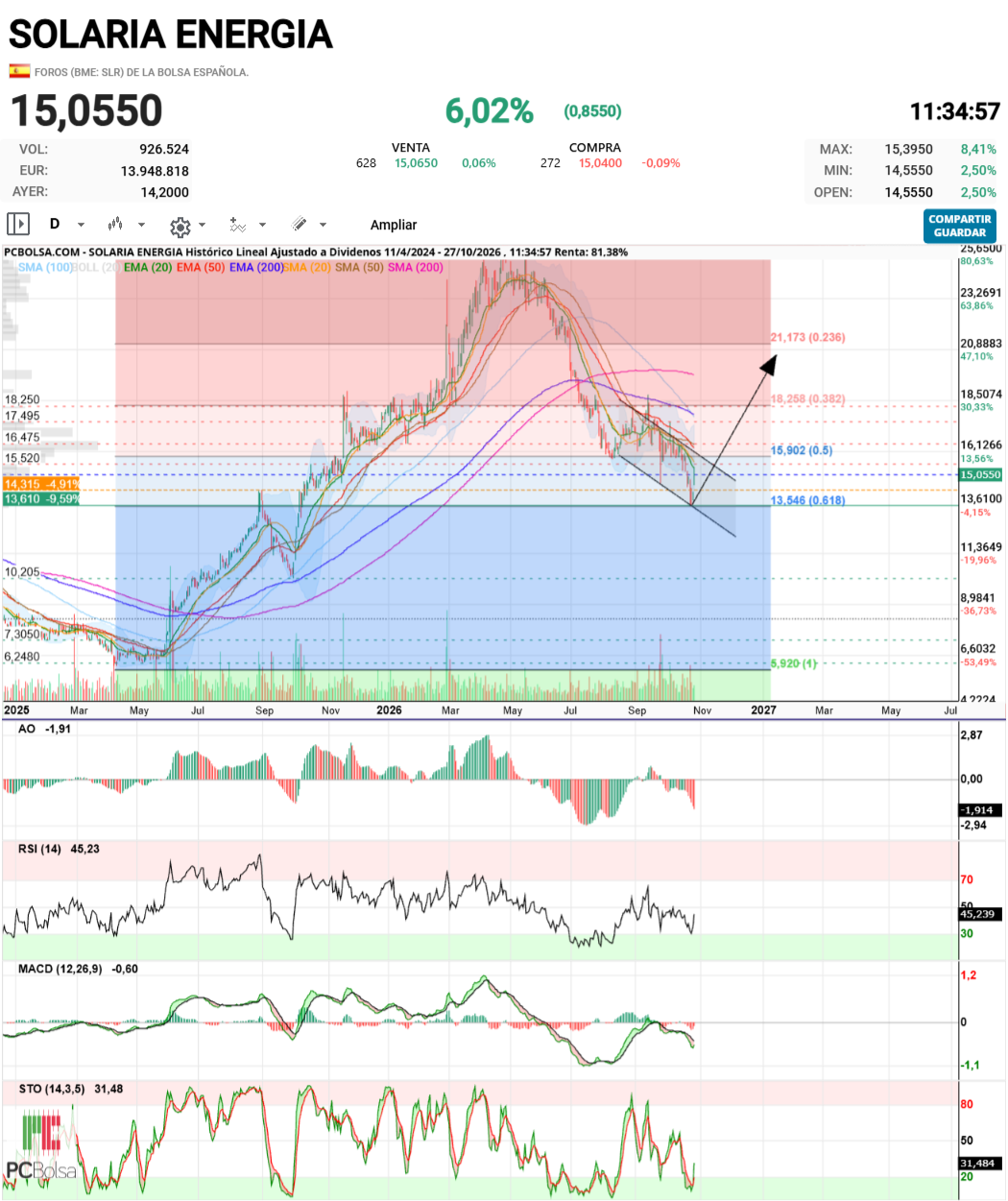1008x1201 pixels.
Task: Expand the arrow next to settings gear
Action: pyautogui.click(x=202, y=226)
